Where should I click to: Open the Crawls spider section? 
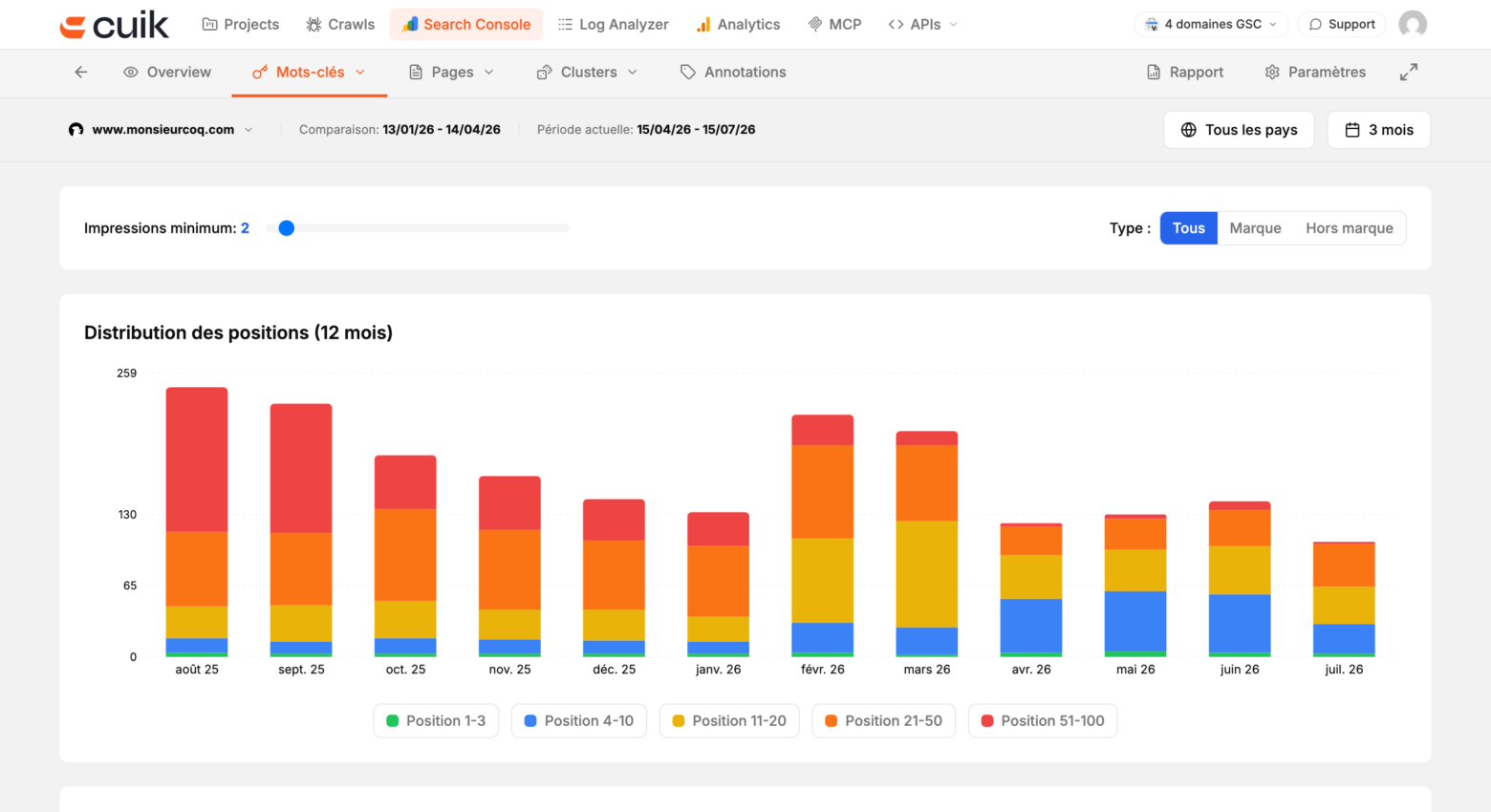pyautogui.click(x=340, y=24)
